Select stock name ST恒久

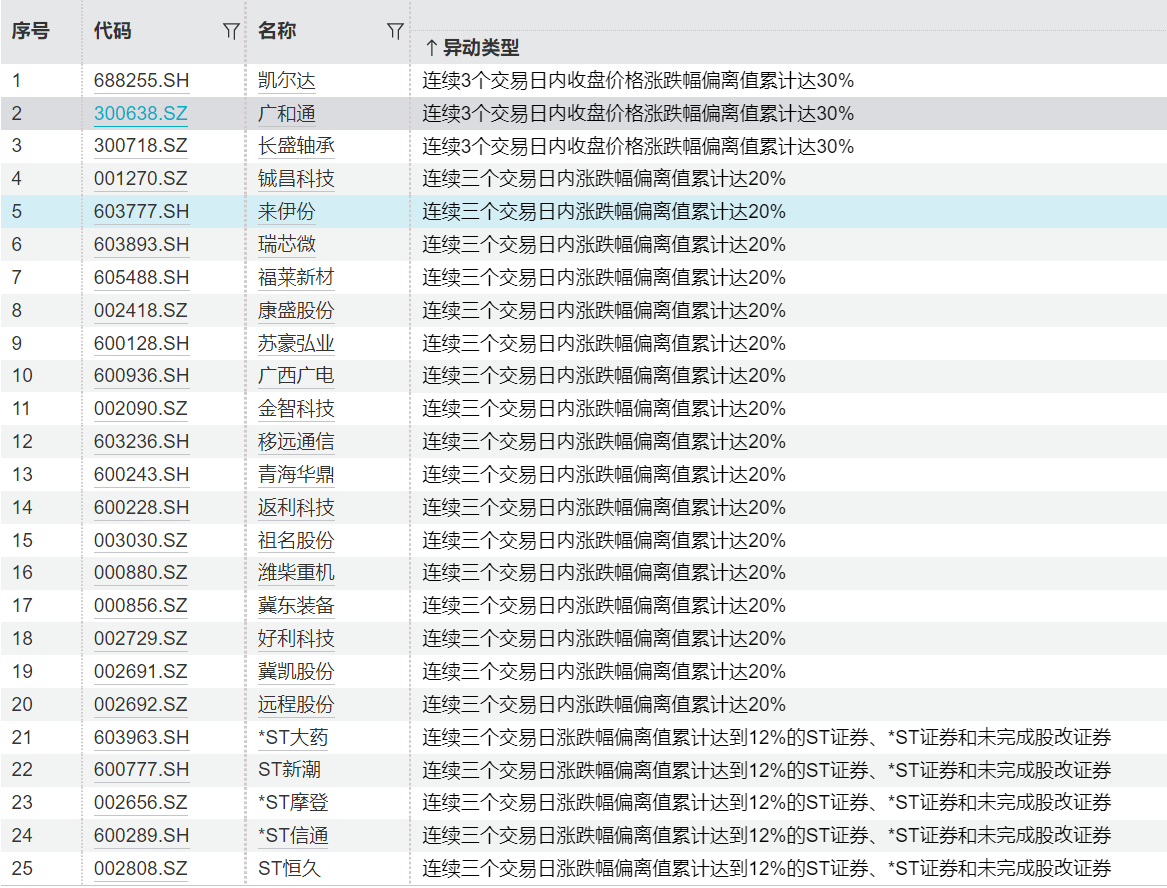(x=290, y=868)
